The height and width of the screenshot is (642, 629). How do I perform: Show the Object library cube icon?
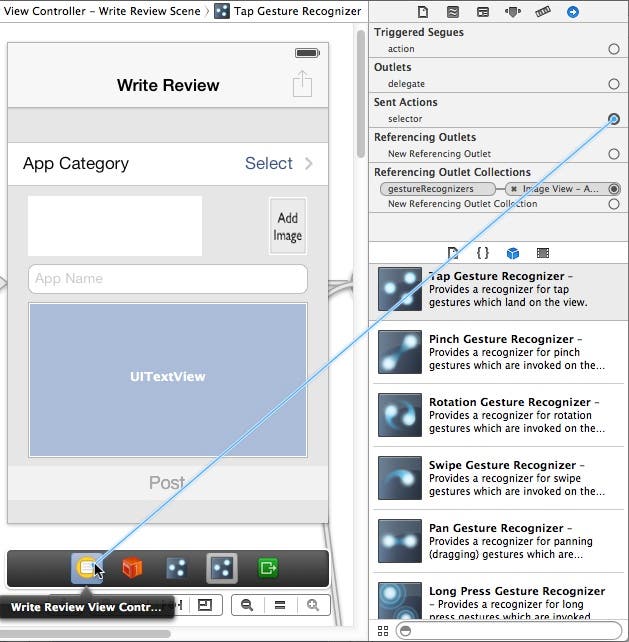tap(513, 254)
